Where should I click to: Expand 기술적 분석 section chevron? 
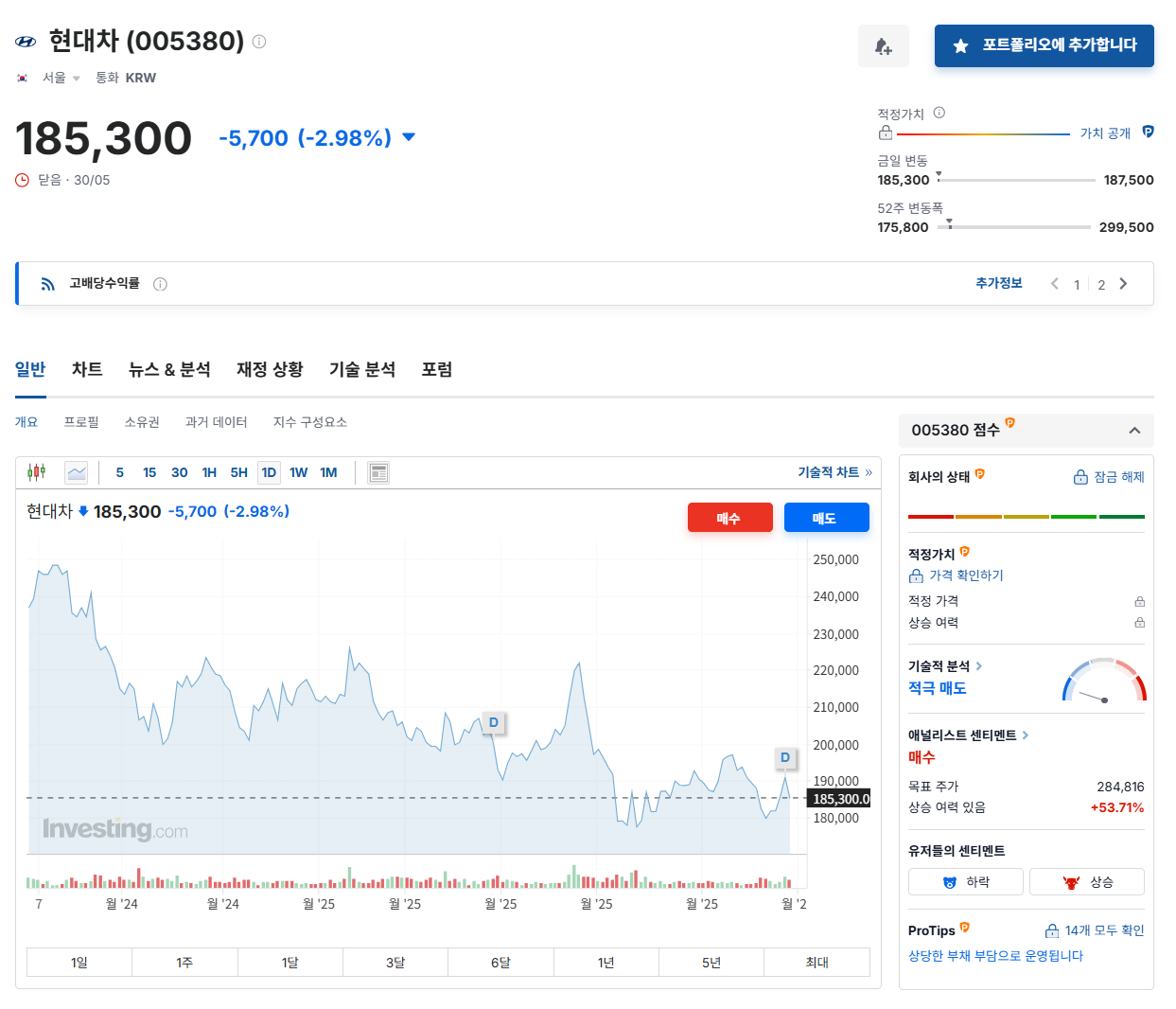click(979, 666)
